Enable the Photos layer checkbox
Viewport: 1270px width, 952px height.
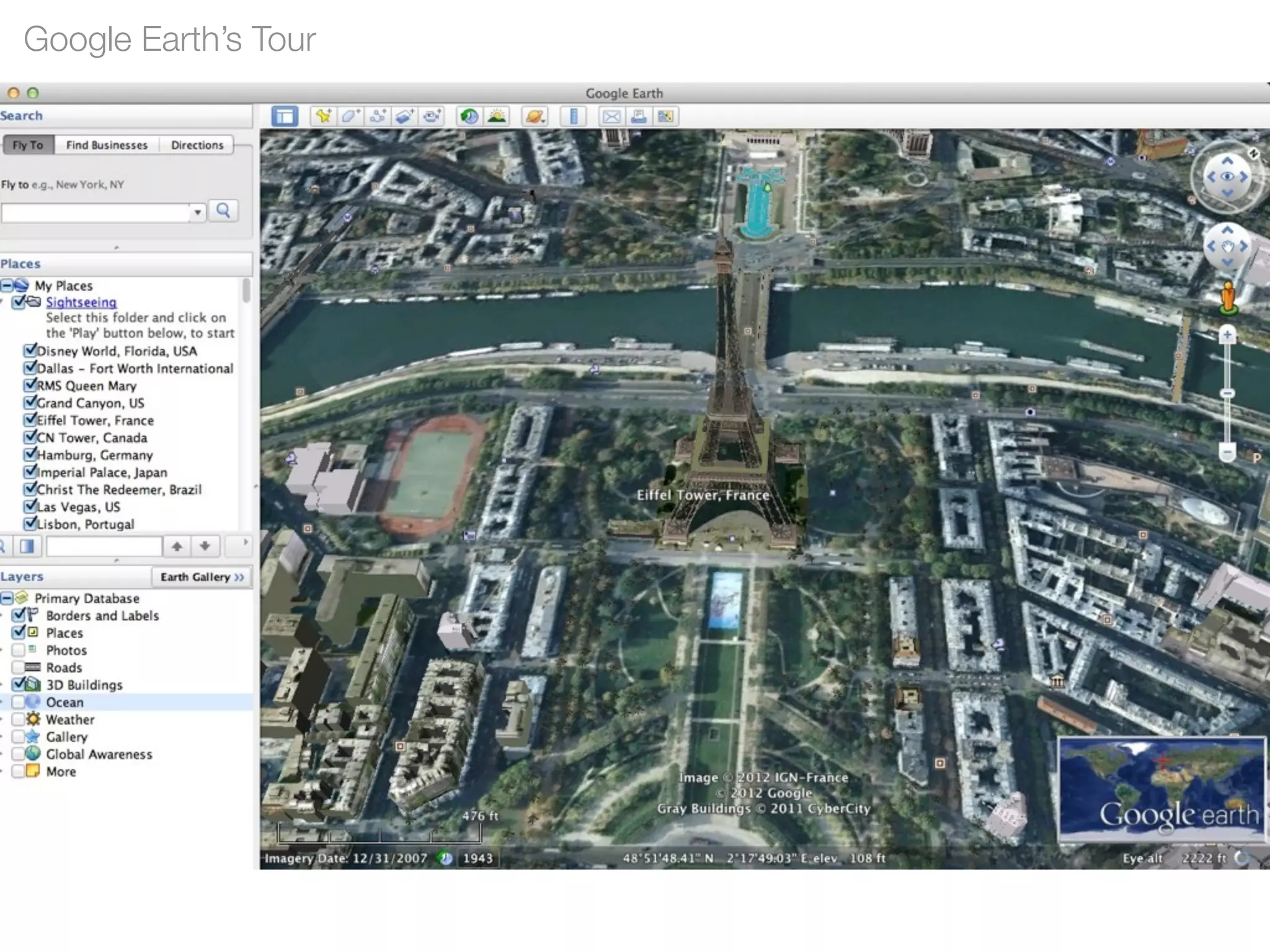(x=19, y=650)
